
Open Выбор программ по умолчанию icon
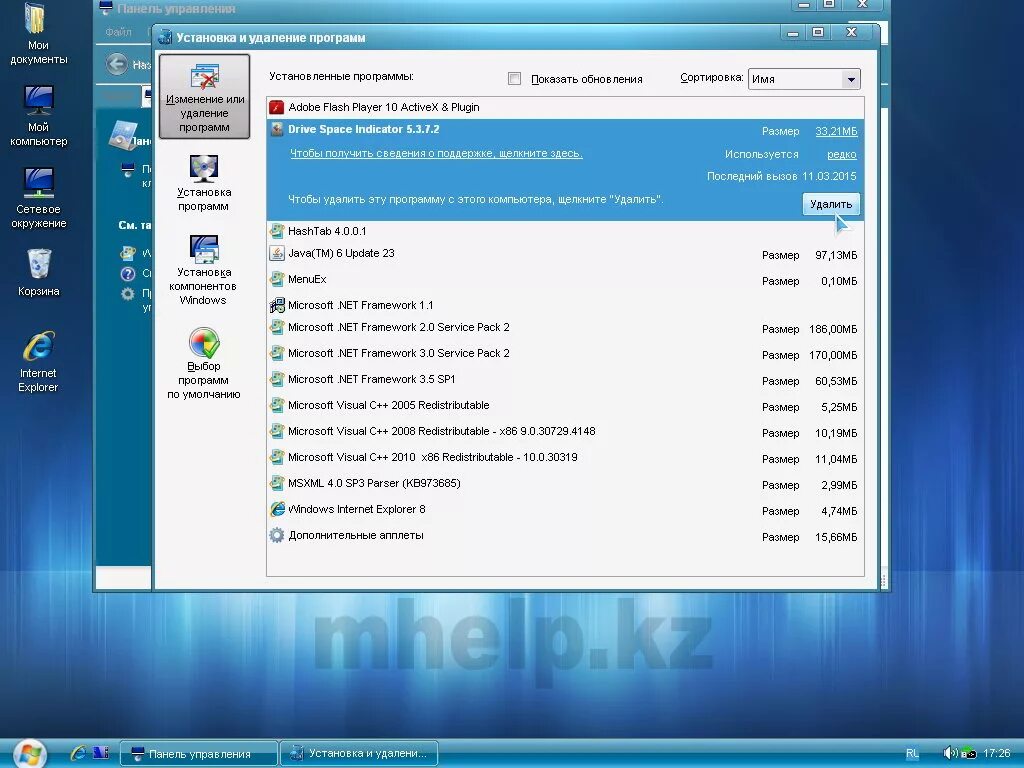[x=204, y=363]
